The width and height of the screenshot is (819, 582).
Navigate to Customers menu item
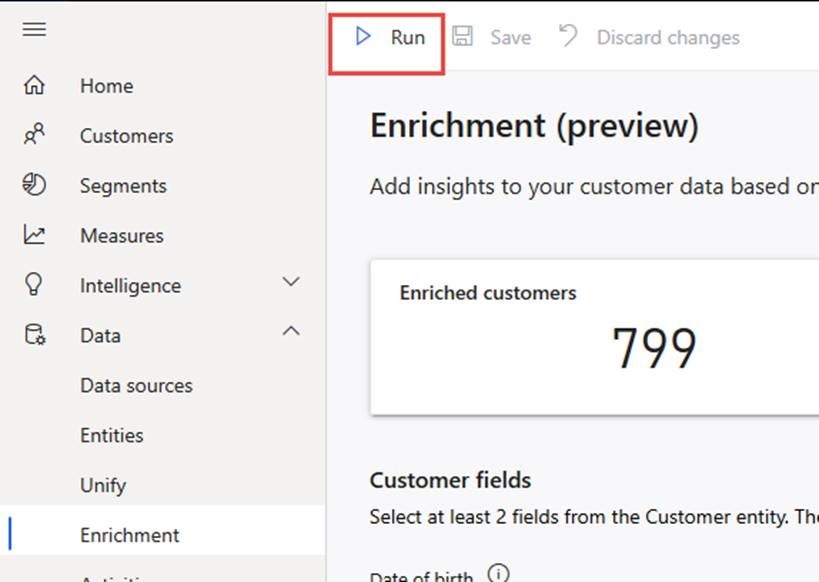point(126,135)
